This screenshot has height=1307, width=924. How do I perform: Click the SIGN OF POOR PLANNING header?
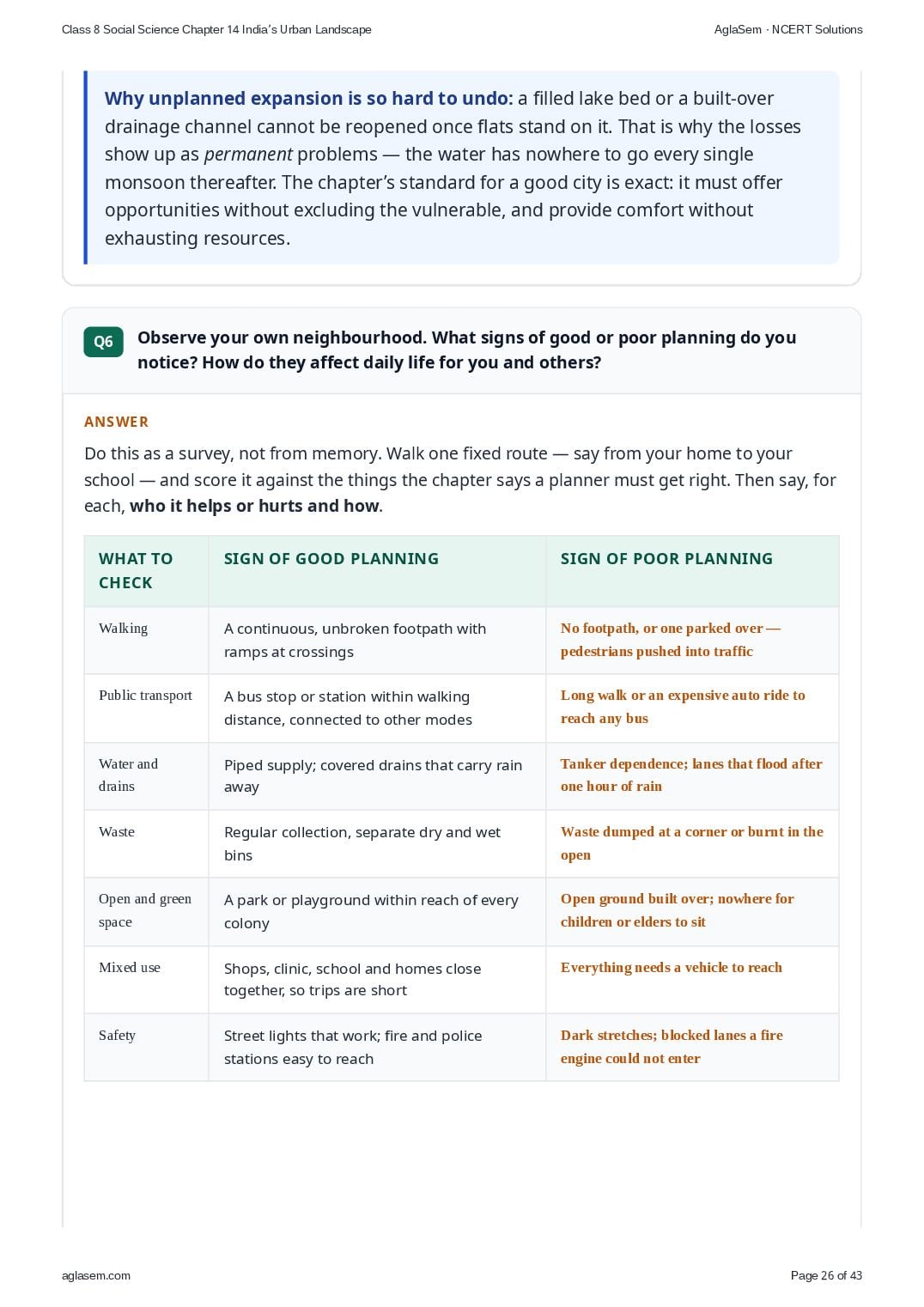[x=666, y=559]
